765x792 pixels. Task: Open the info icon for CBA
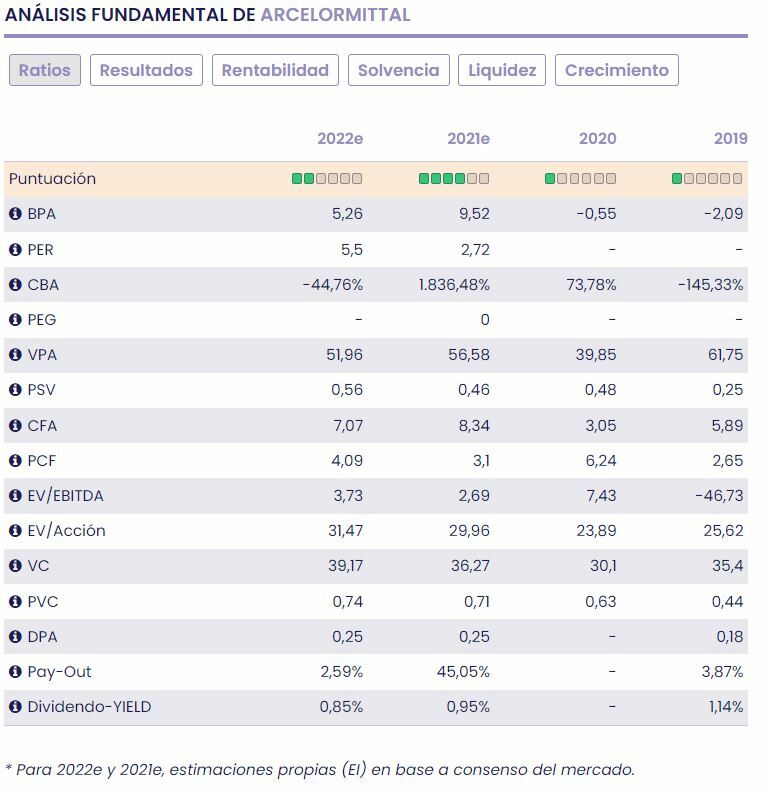click(x=15, y=285)
